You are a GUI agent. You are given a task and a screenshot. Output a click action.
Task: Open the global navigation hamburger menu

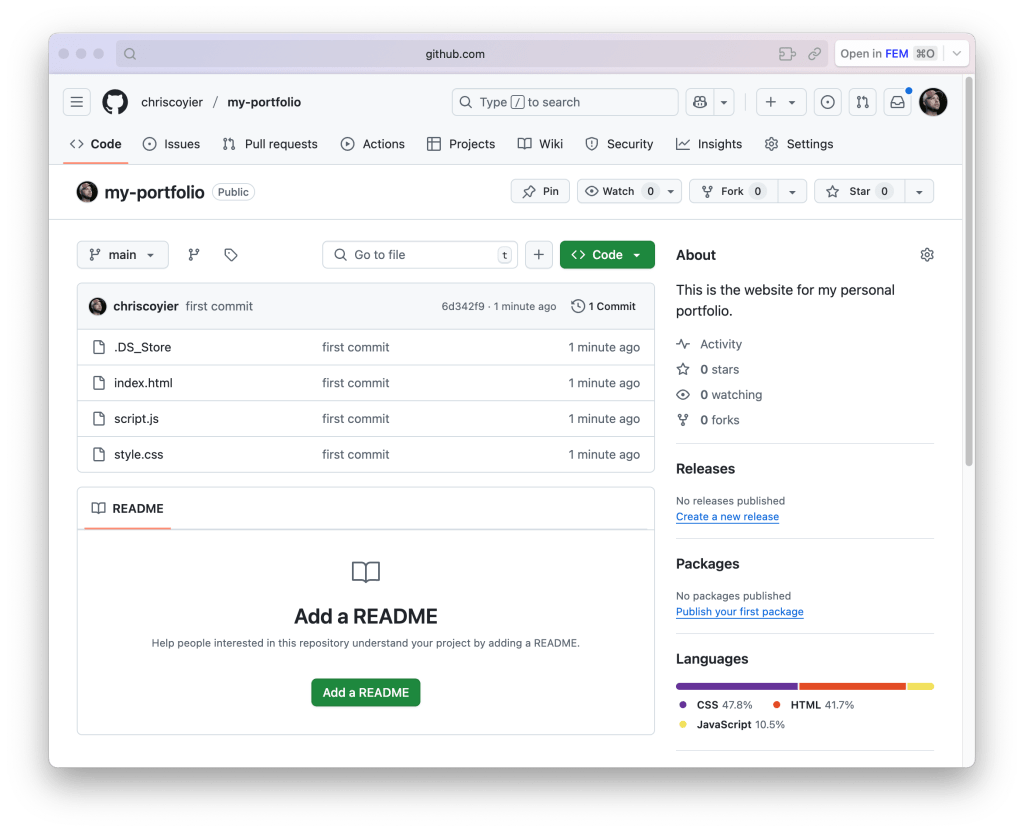pyautogui.click(x=77, y=101)
